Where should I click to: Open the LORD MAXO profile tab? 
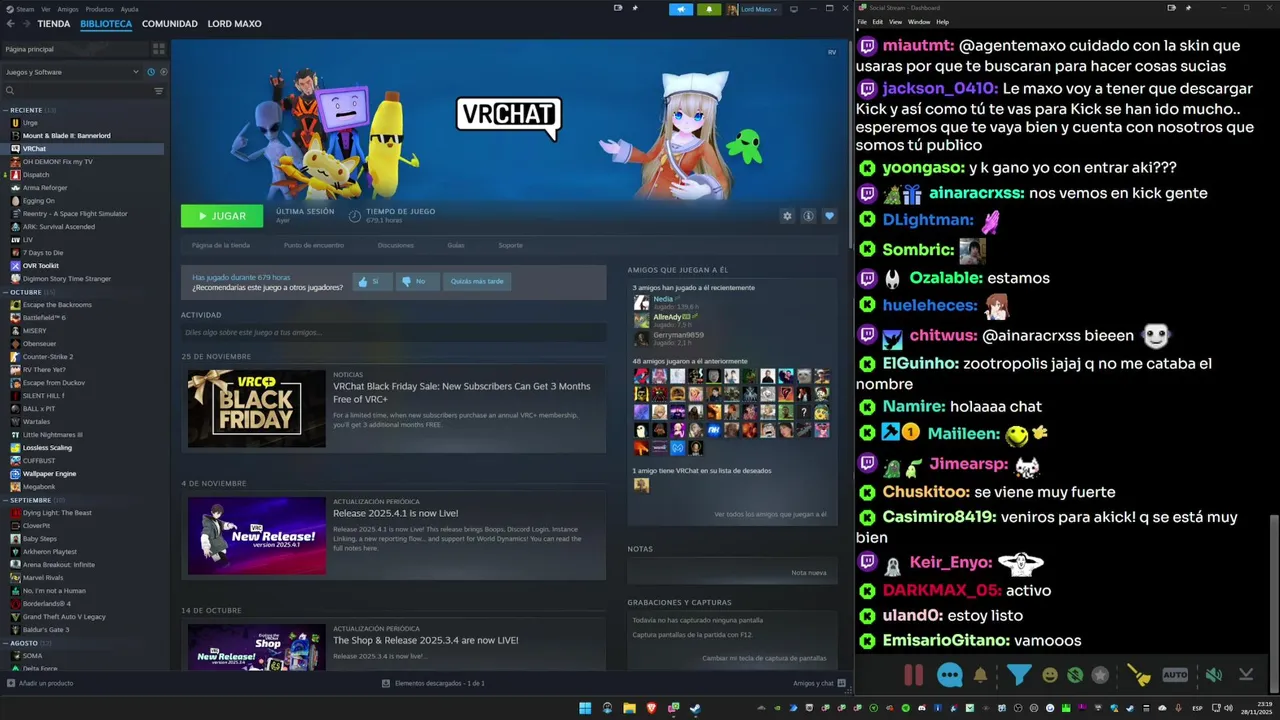coord(234,24)
